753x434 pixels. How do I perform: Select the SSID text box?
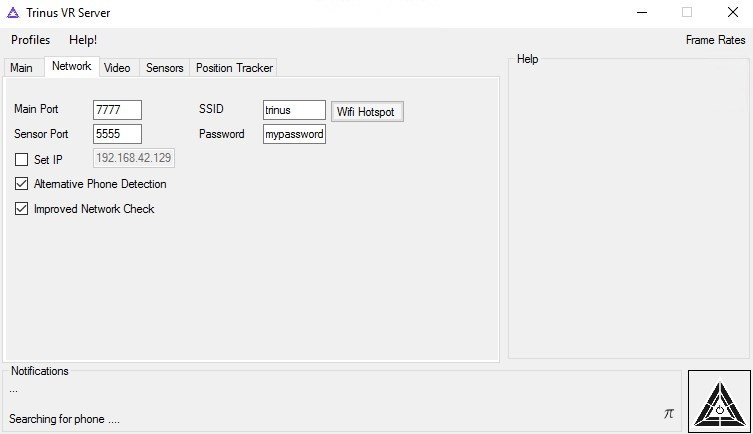[x=294, y=110]
